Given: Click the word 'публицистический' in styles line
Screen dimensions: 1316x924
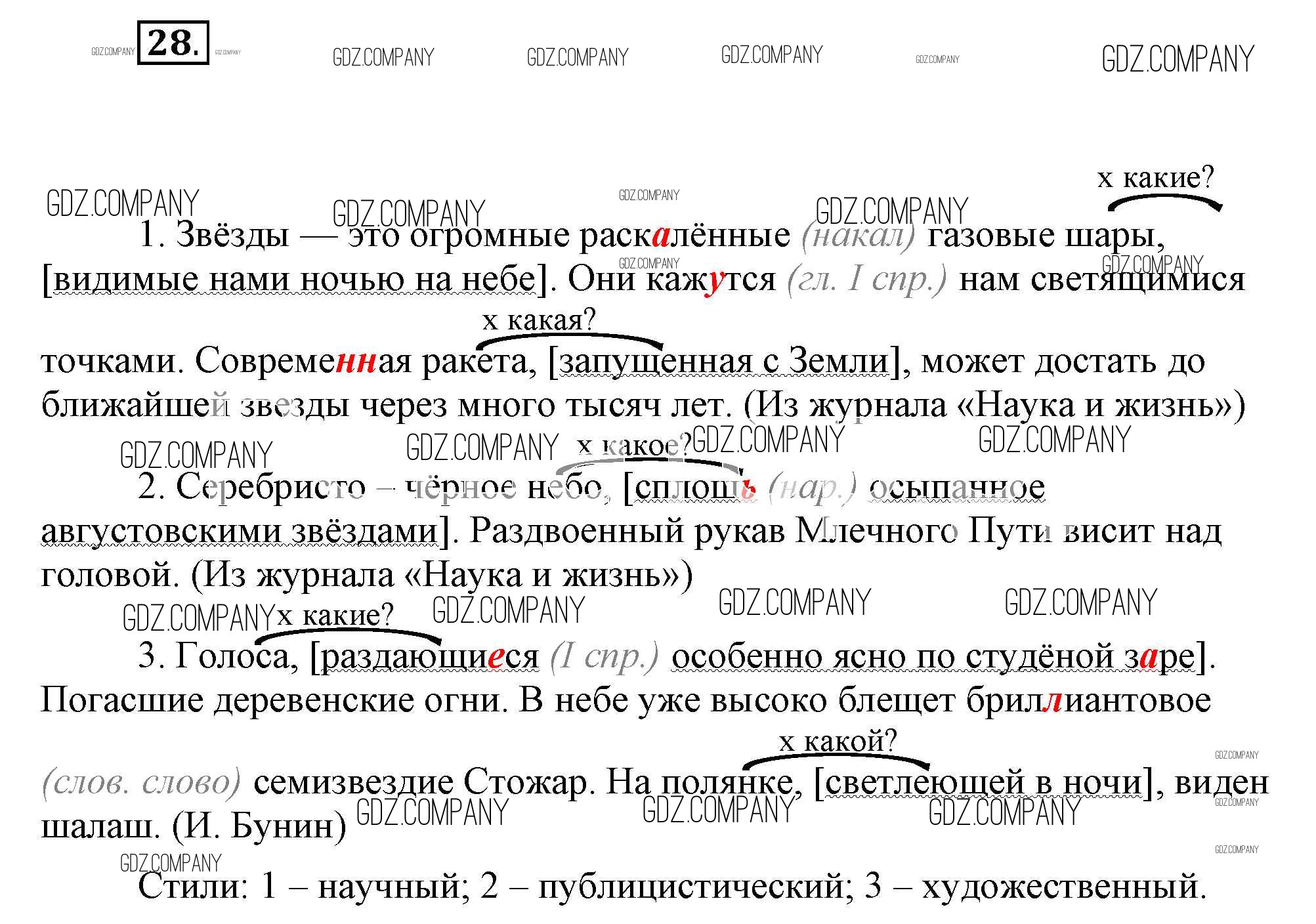Looking at the screenshot, I should pyautogui.click(x=690, y=887).
